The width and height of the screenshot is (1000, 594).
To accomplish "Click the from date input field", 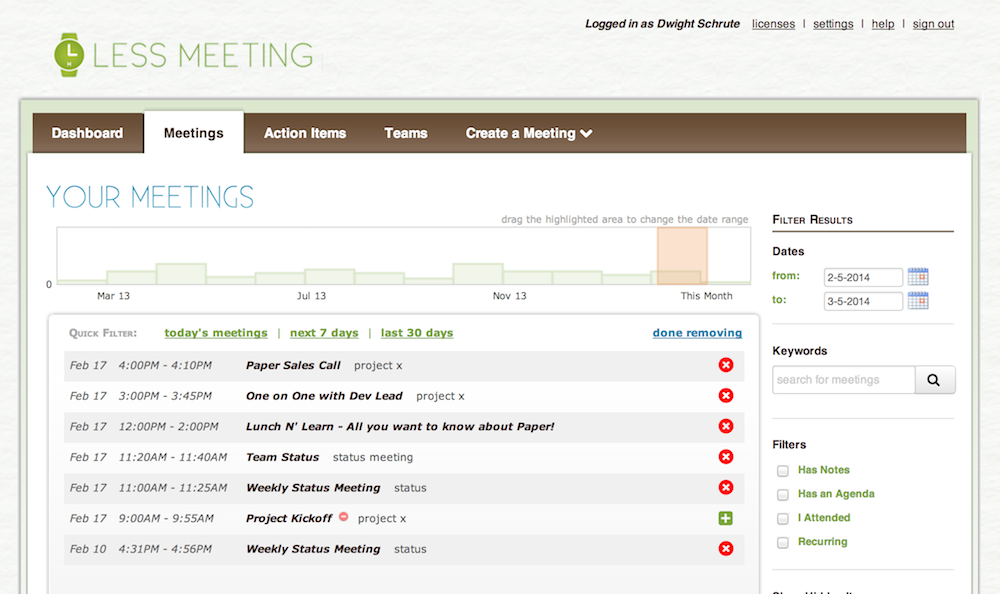I will 863,278.
